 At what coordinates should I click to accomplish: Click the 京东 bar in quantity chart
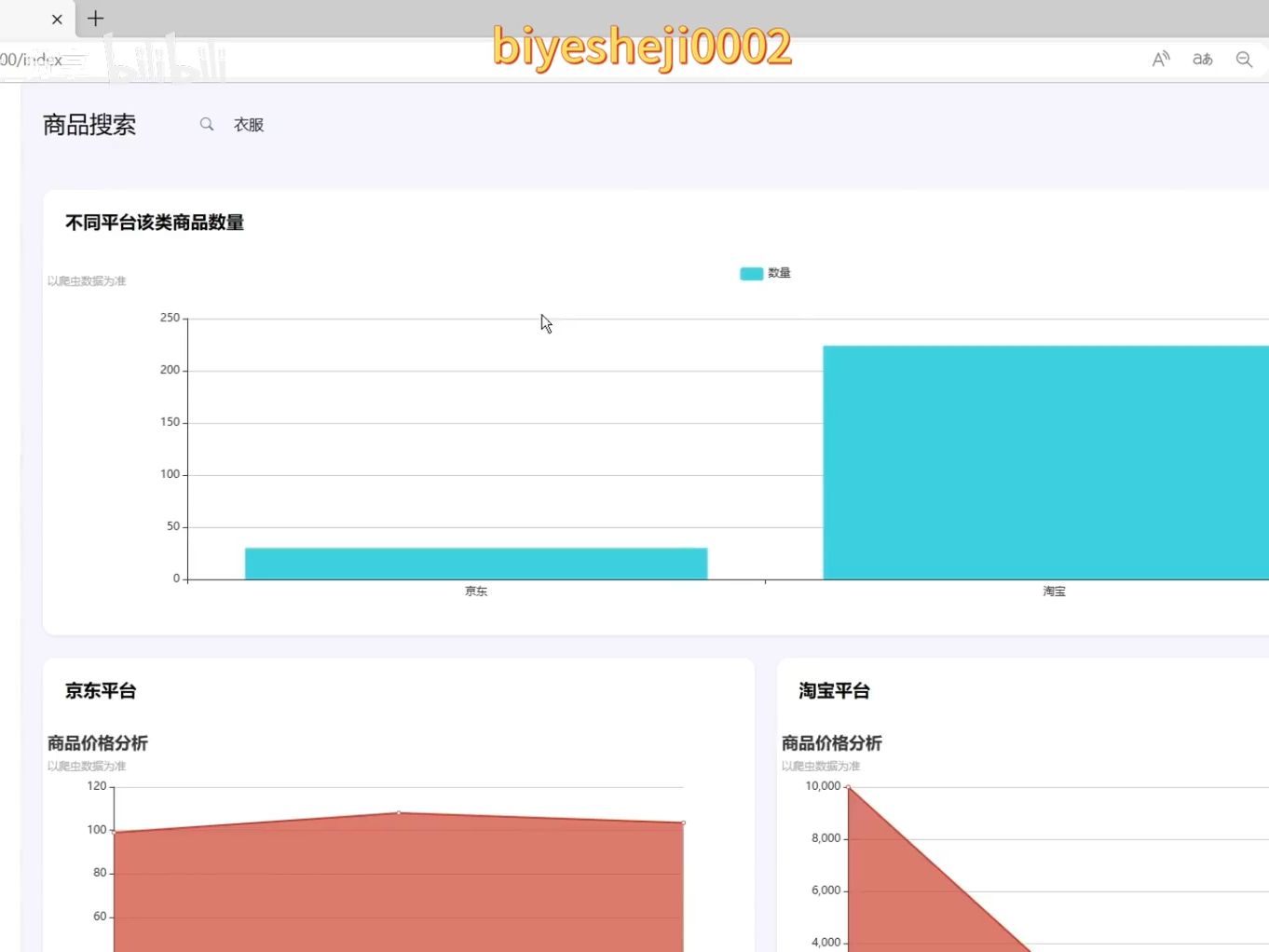(476, 564)
